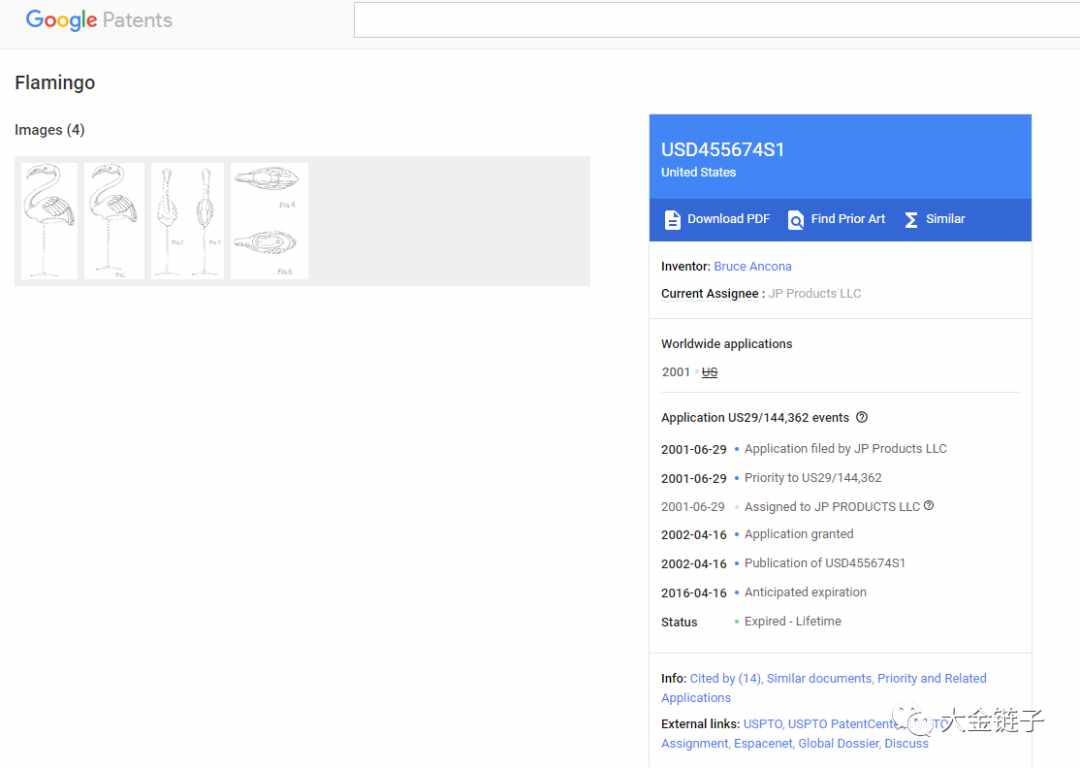Open Cited by (14) link
The image size is (1080, 768).
[x=725, y=678]
